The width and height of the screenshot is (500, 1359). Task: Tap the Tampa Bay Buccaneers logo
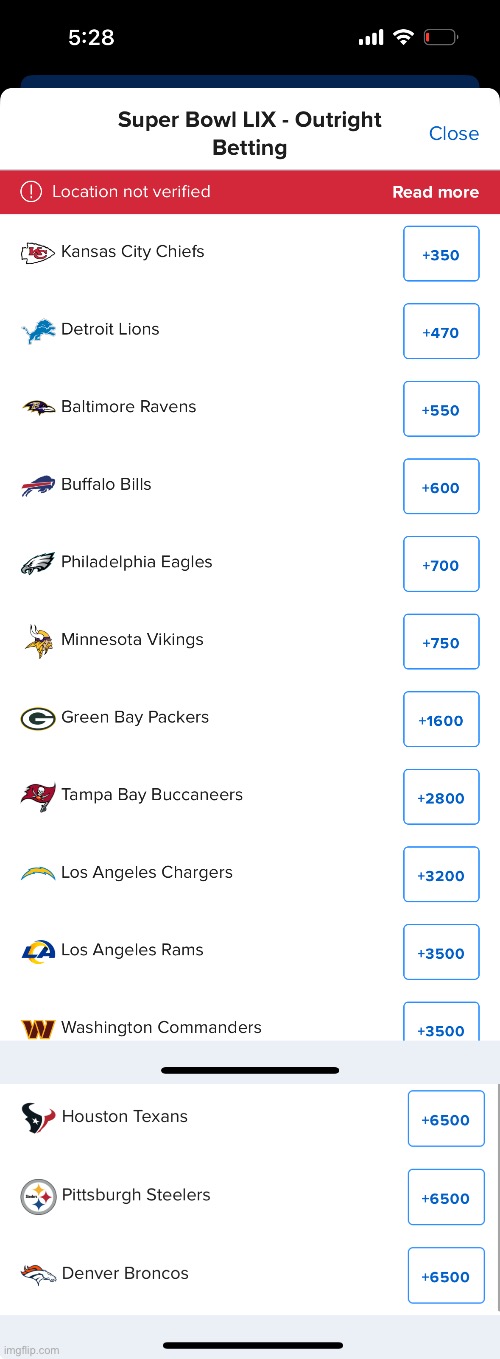[38, 796]
